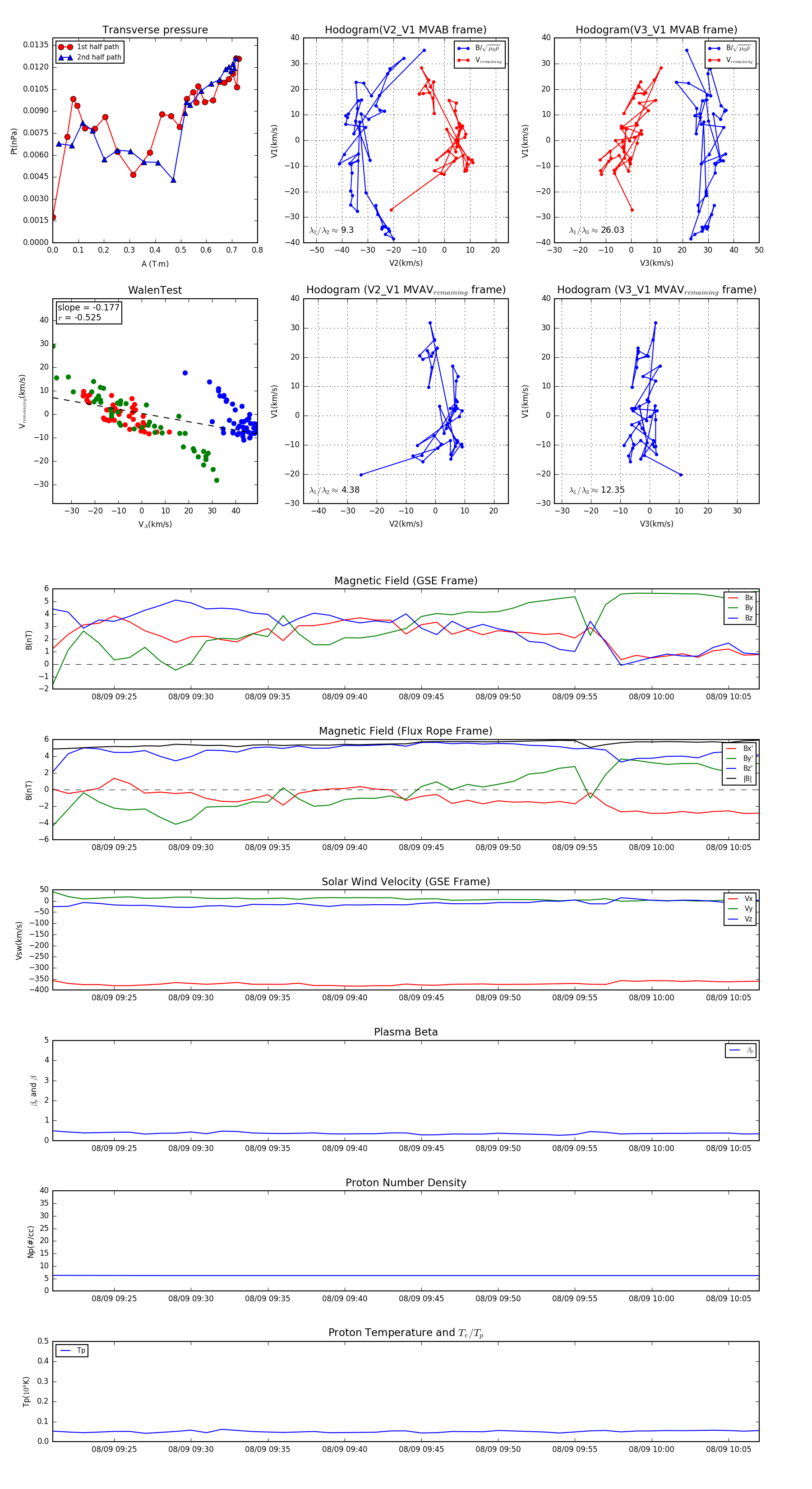Click the "Hodogram (V3_V1 MVAV remaining frame)" title
Screen dimensions: 812x1489
pyautogui.click(x=656, y=290)
